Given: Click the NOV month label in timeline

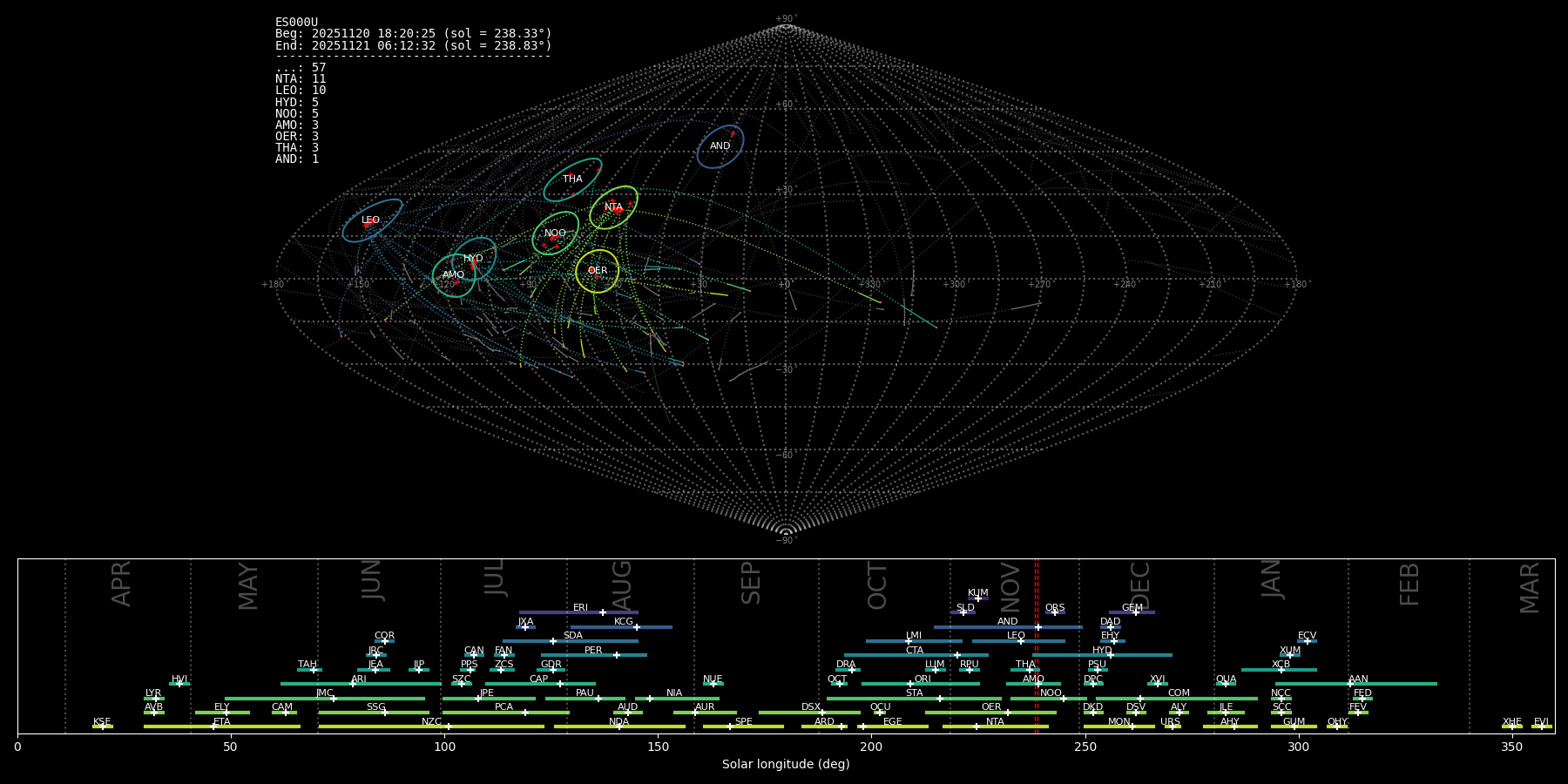Looking at the screenshot, I should click(x=1010, y=587).
